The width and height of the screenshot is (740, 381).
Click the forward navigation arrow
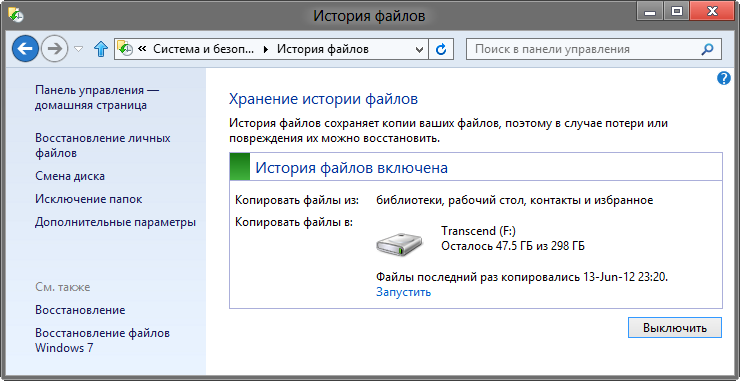pyautogui.click(x=54, y=49)
